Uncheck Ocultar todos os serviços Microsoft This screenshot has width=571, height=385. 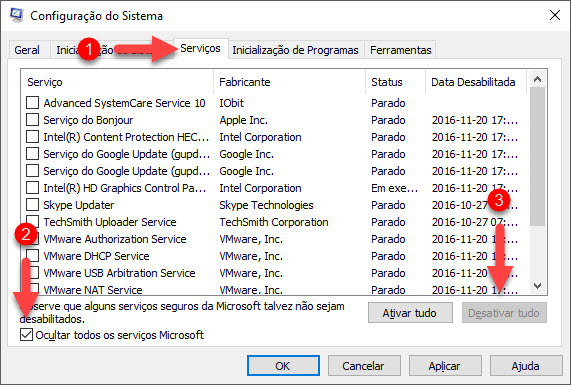point(26,334)
